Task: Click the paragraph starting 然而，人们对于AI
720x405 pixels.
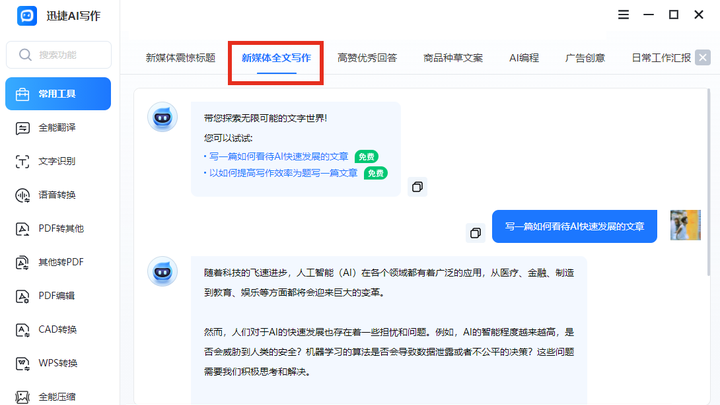Action: point(389,352)
